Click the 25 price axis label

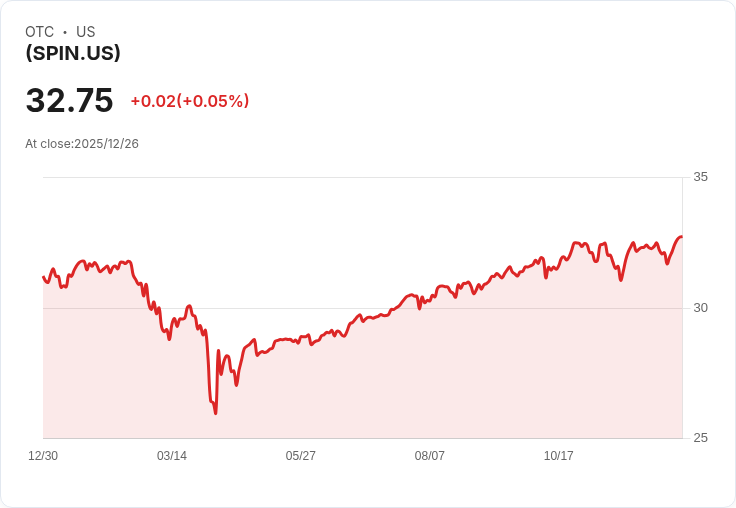point(701,438)
